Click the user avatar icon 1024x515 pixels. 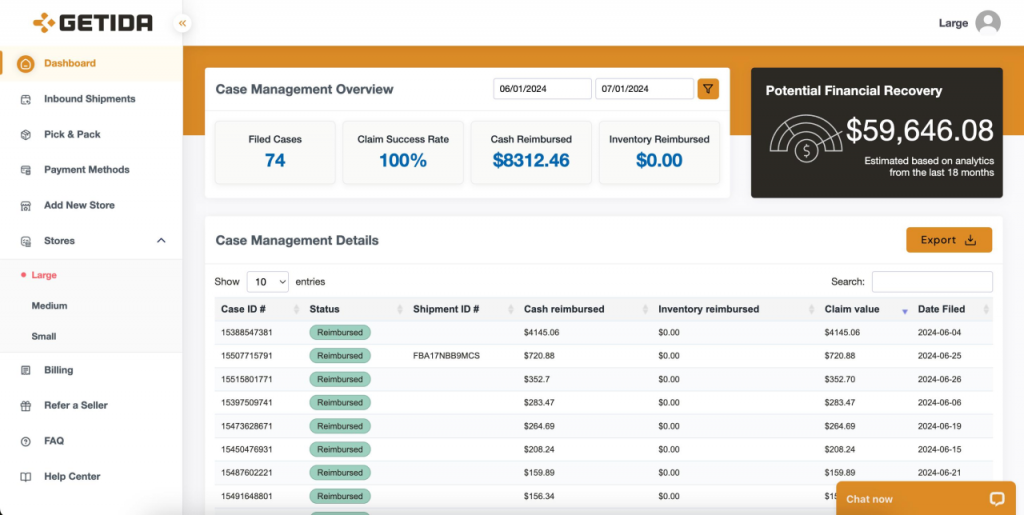(987, 23)
